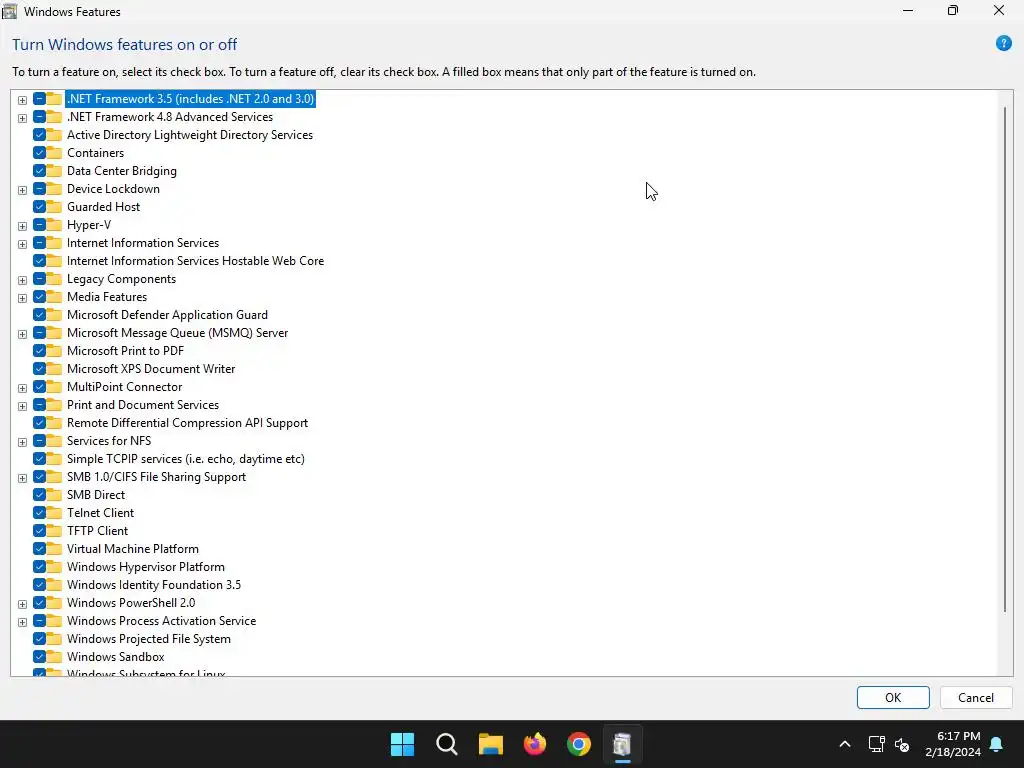Click the features list vertical scrollbar
Viewport: 1024px width, 768px height.
(1005, 359)
